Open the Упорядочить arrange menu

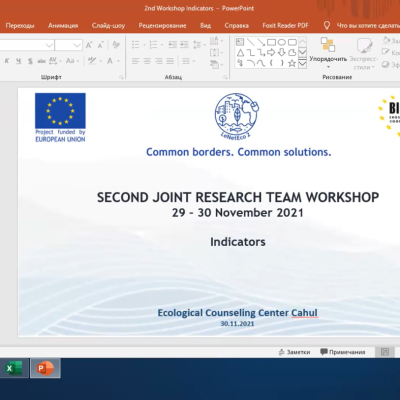(x=328, y=52)
